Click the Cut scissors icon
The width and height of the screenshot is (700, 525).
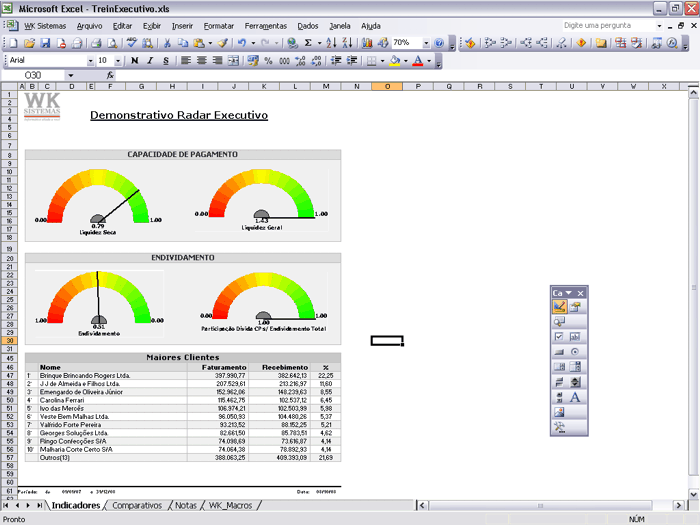point(167,43)
